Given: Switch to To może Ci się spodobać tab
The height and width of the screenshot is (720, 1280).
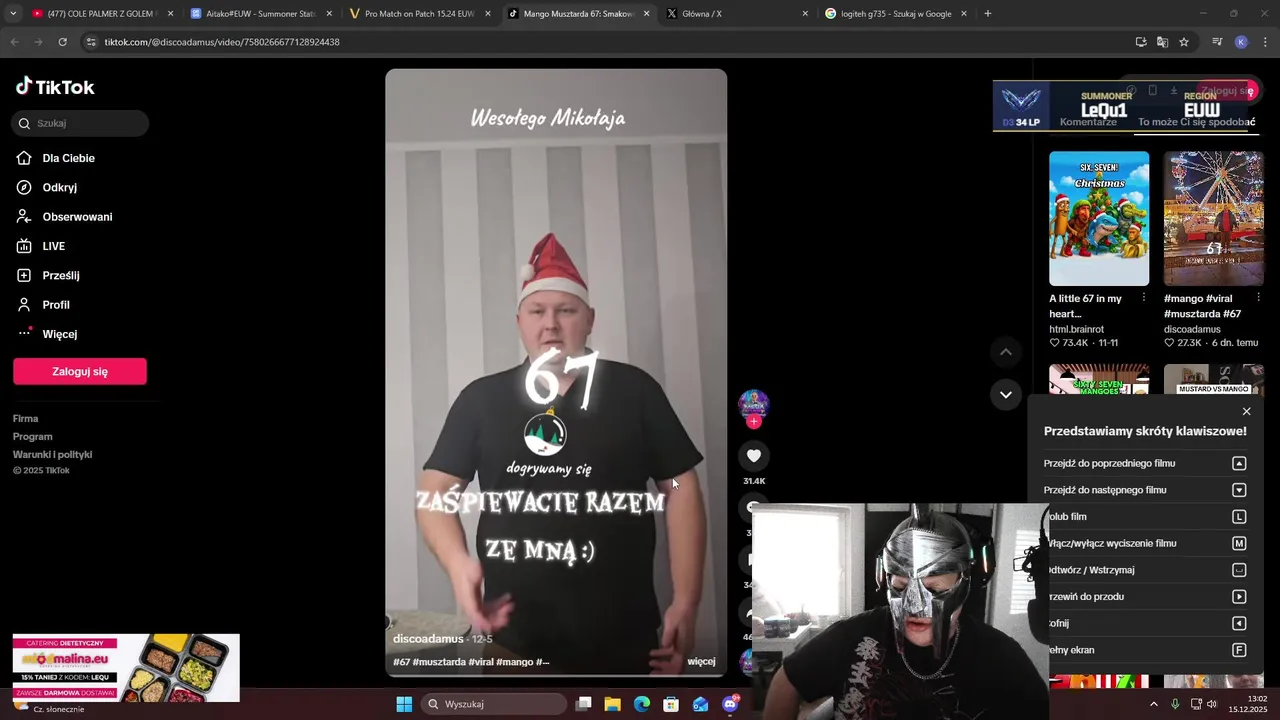Looking at the screenshot, I should 1196,122.
